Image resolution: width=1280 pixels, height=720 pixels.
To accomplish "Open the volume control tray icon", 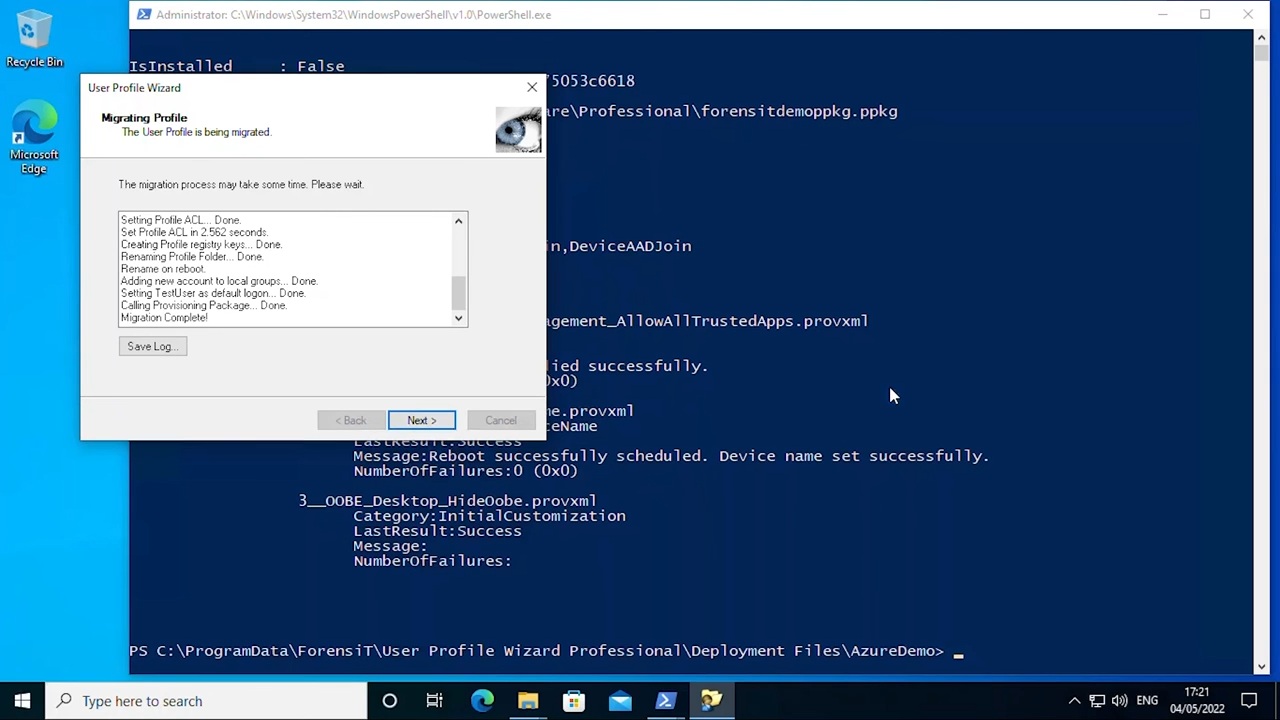I will click(x=1119, y=701).
